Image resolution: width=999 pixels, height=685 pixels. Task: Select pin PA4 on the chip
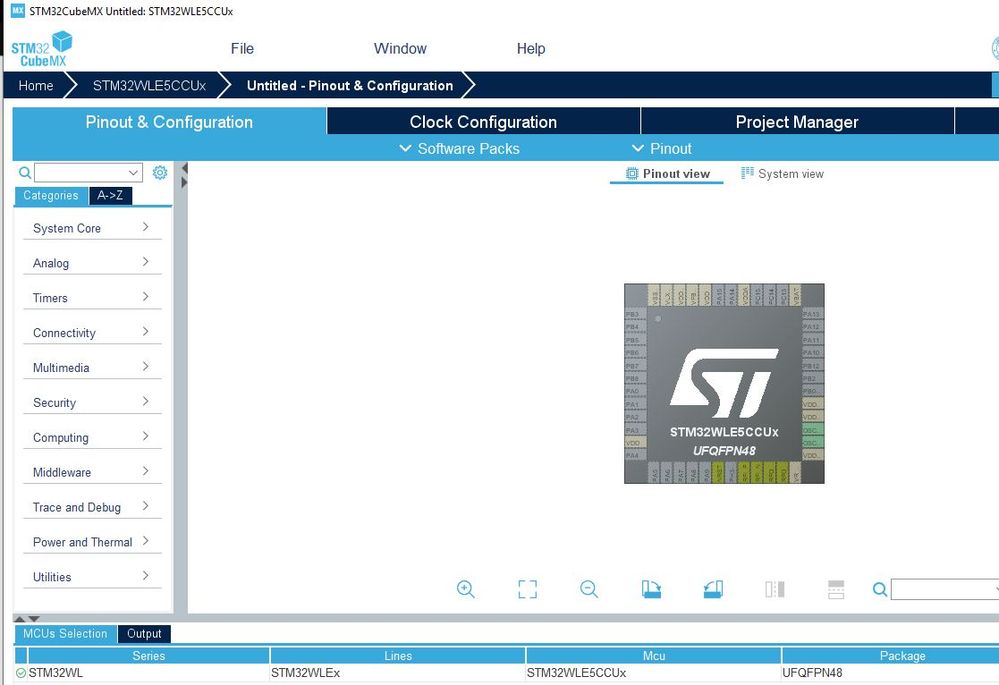(635, 456)
